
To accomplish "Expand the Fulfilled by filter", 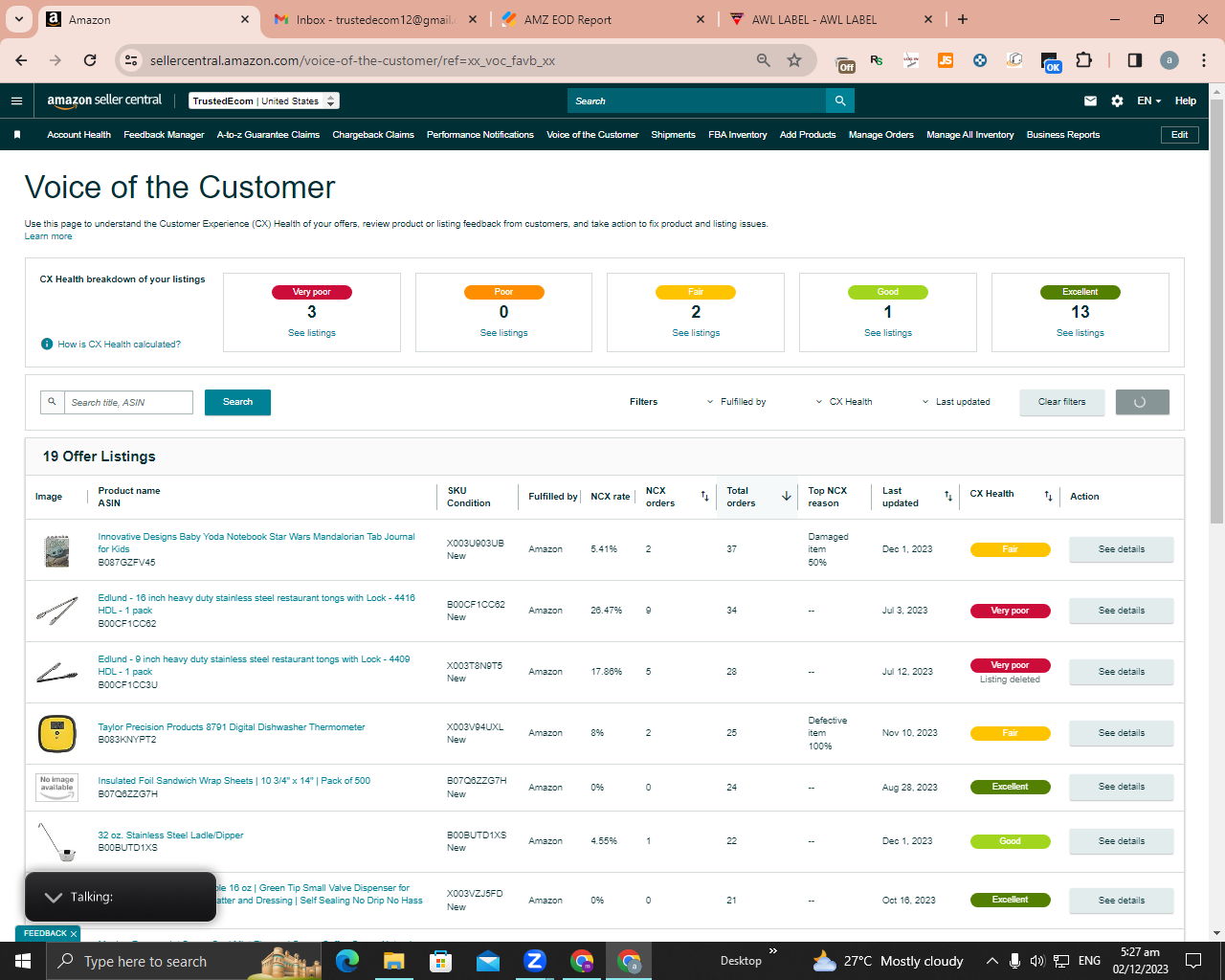I will pyautogui.click(x=737, y=402).
